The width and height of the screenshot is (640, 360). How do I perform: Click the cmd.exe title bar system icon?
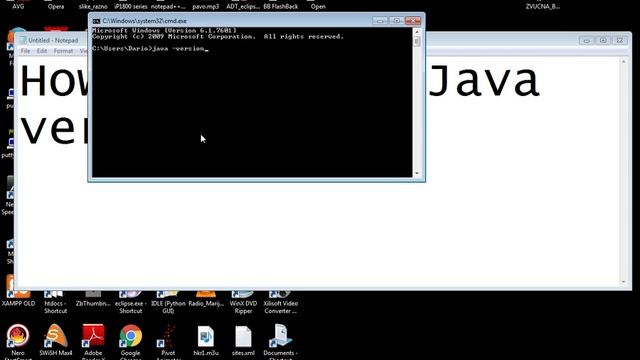[x=96, y=21]
